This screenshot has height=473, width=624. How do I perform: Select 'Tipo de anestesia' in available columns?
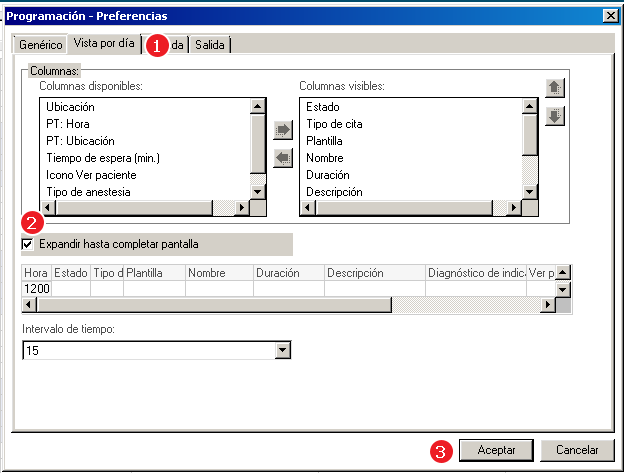click(88, 191)
